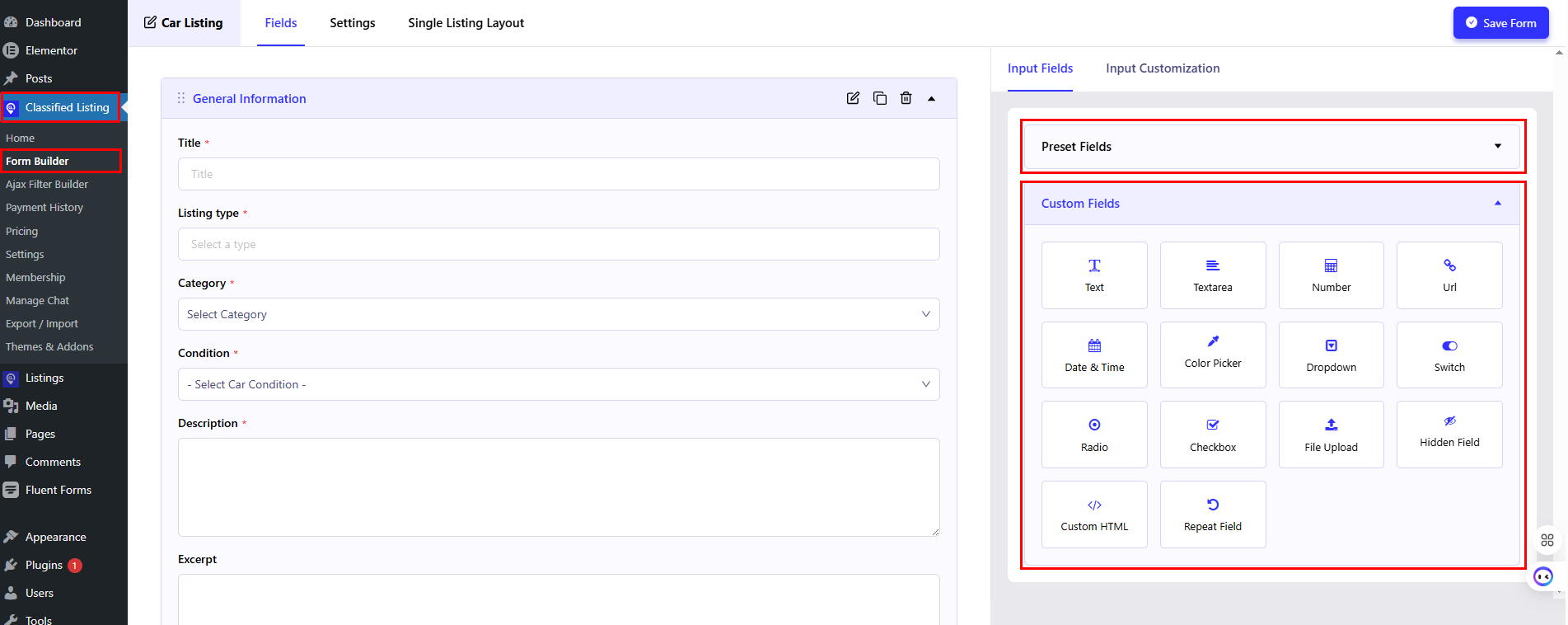Click the Description textarea
The width and height of the screenshot is (1568, 625).
click(x=559, y=487)
